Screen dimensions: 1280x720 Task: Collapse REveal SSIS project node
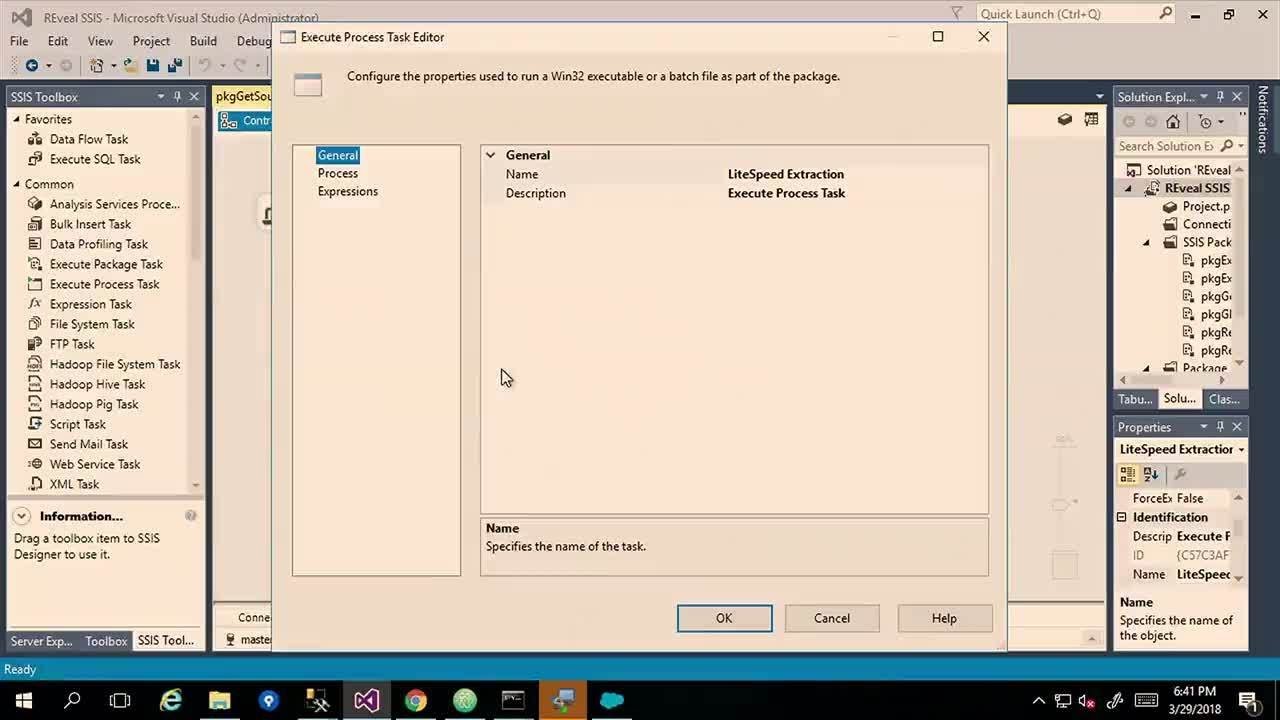(1129, 188)
